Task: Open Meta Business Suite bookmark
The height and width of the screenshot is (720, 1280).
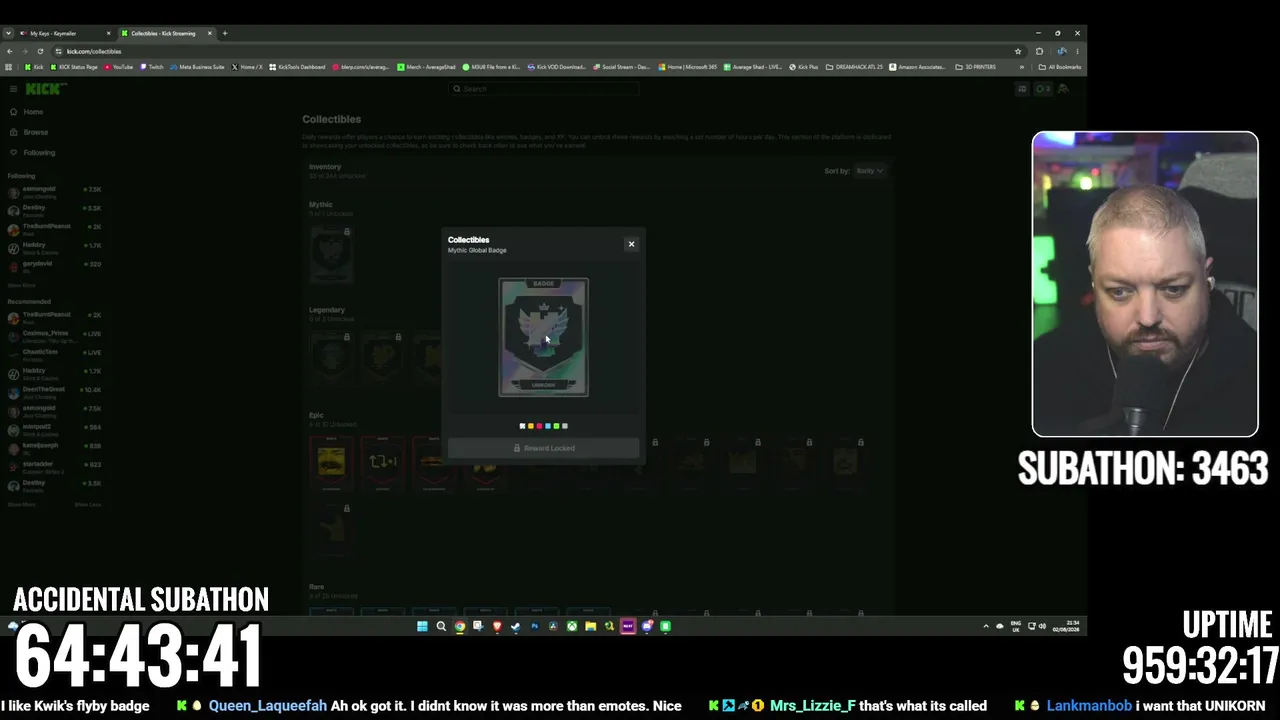Action: click(x=197, y=67)
